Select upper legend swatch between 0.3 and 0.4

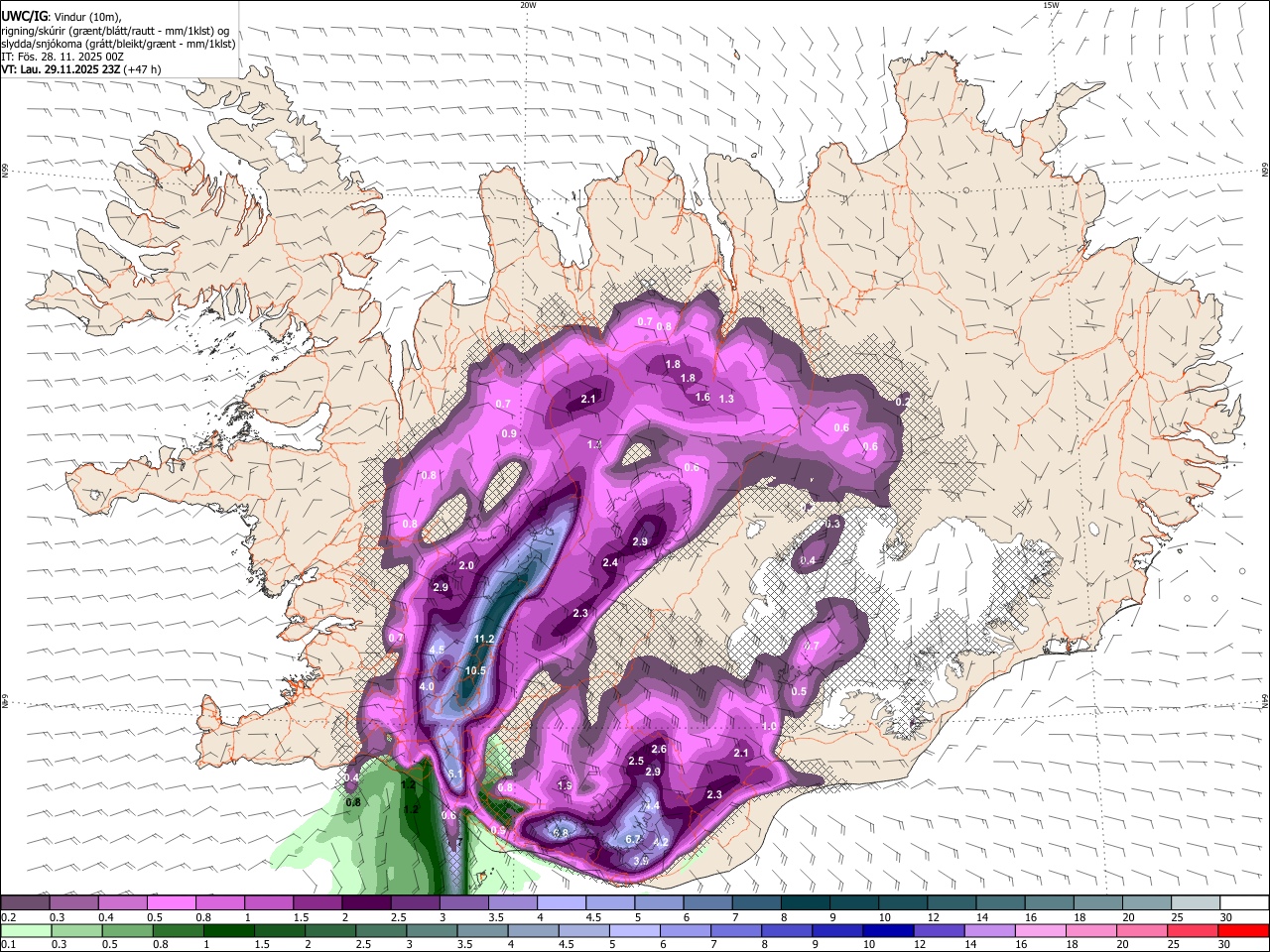[x=73, y=902]
